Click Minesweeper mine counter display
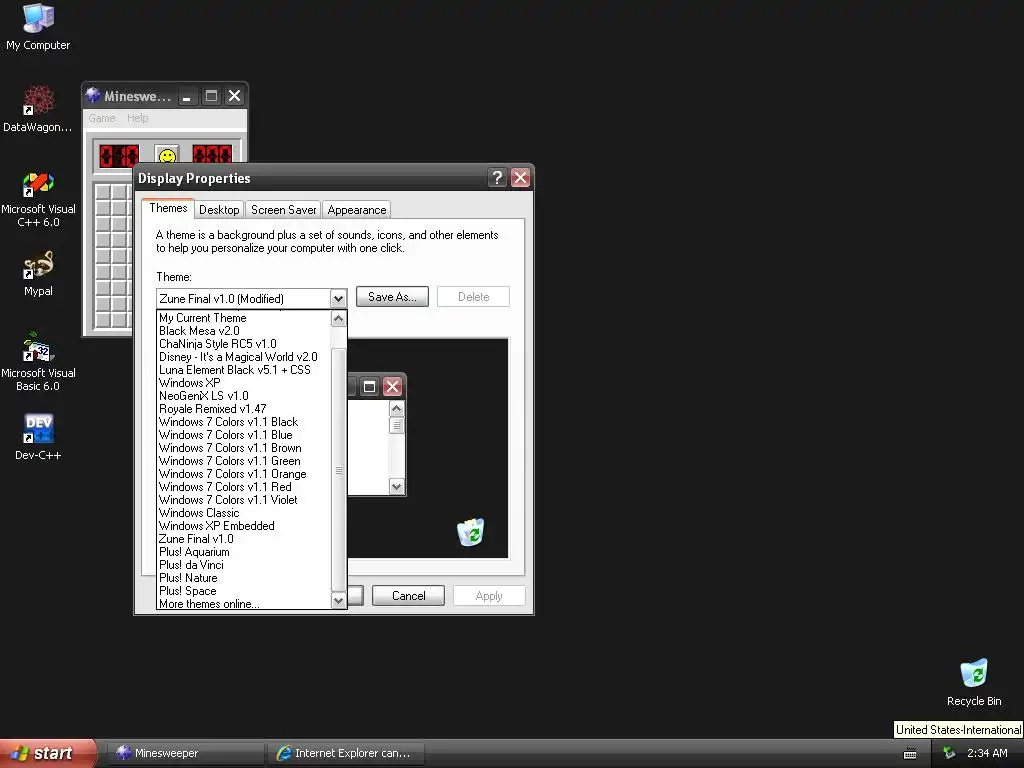Image resolution: width=1024 pixels, height=768 pixels. pos(119,155)
